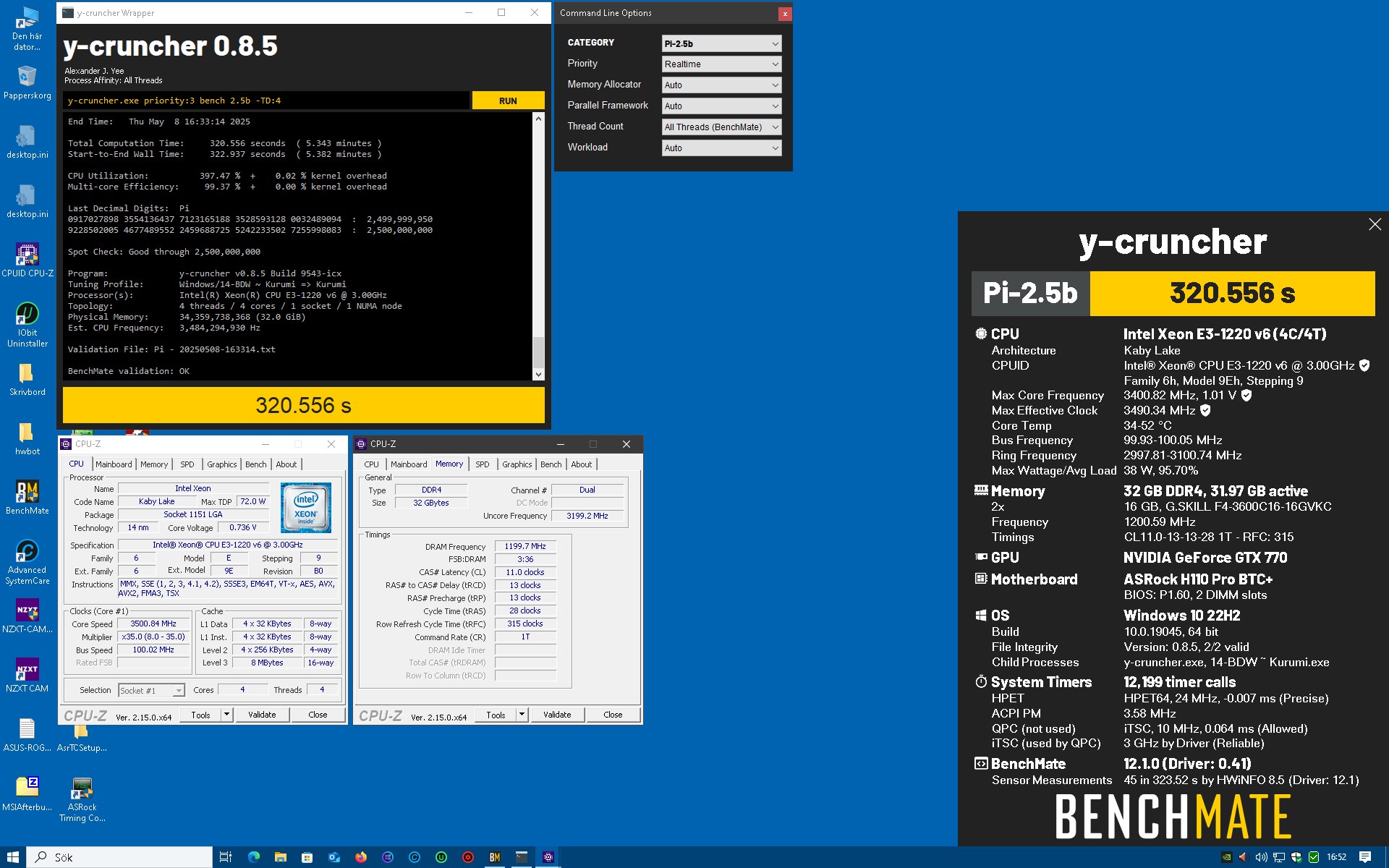
Task: Click Close button in right CPU-Z window
Action: pyautogui.click(x=613, y=715)
